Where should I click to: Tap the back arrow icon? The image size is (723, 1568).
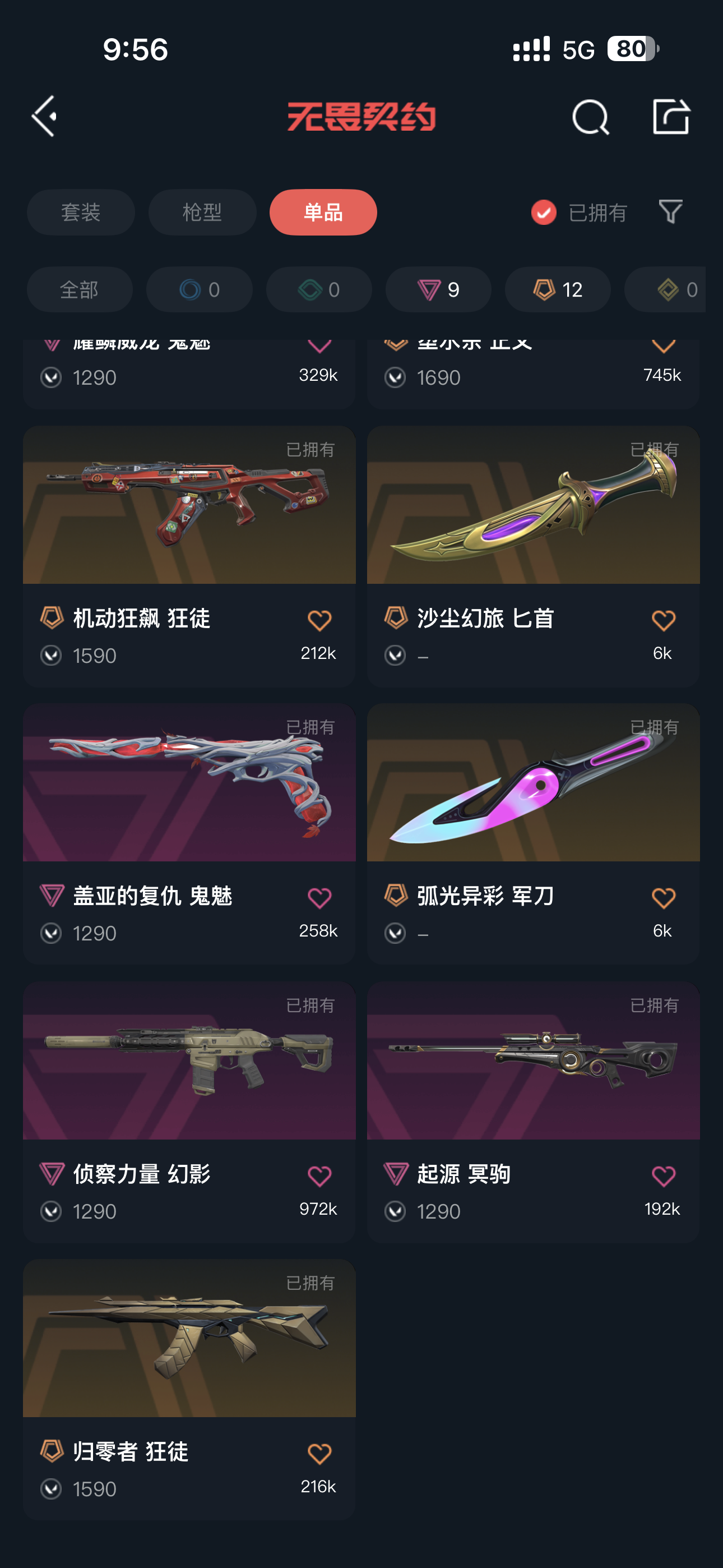pos(44,116)
